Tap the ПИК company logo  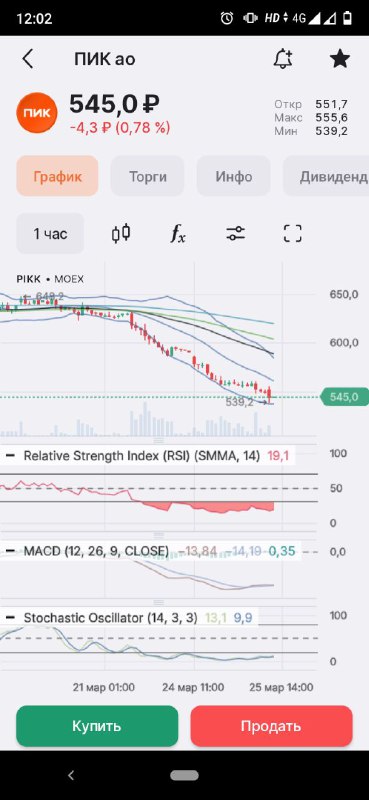coord(37,113)
